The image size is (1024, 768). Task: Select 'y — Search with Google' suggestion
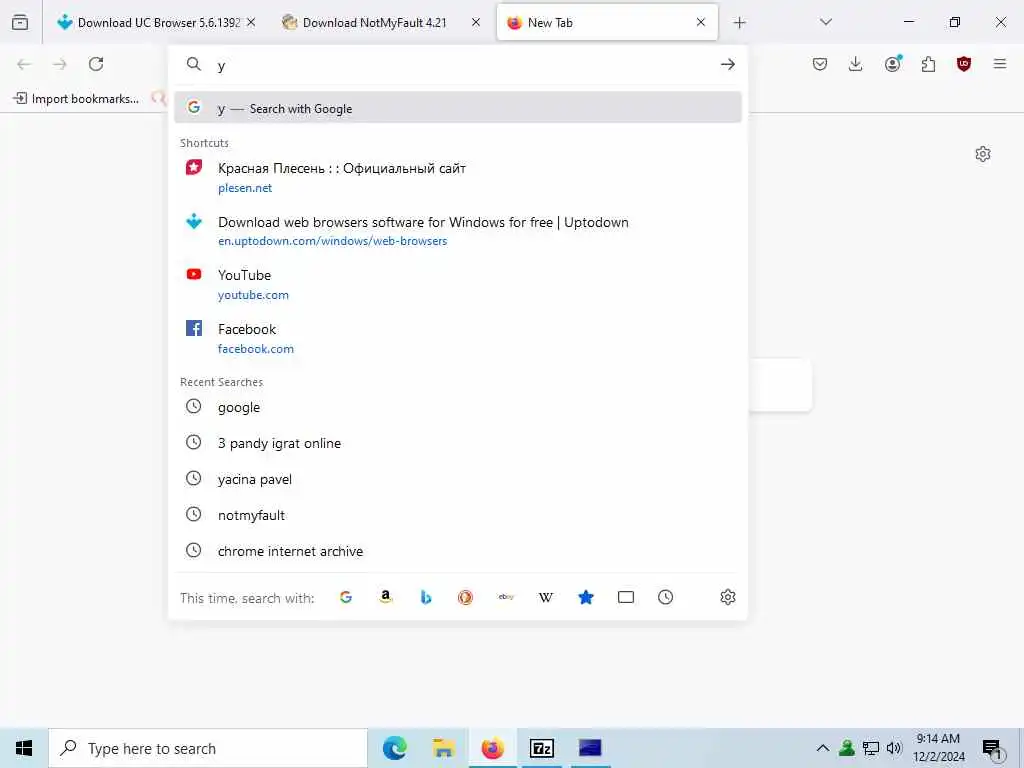(458, 108)
